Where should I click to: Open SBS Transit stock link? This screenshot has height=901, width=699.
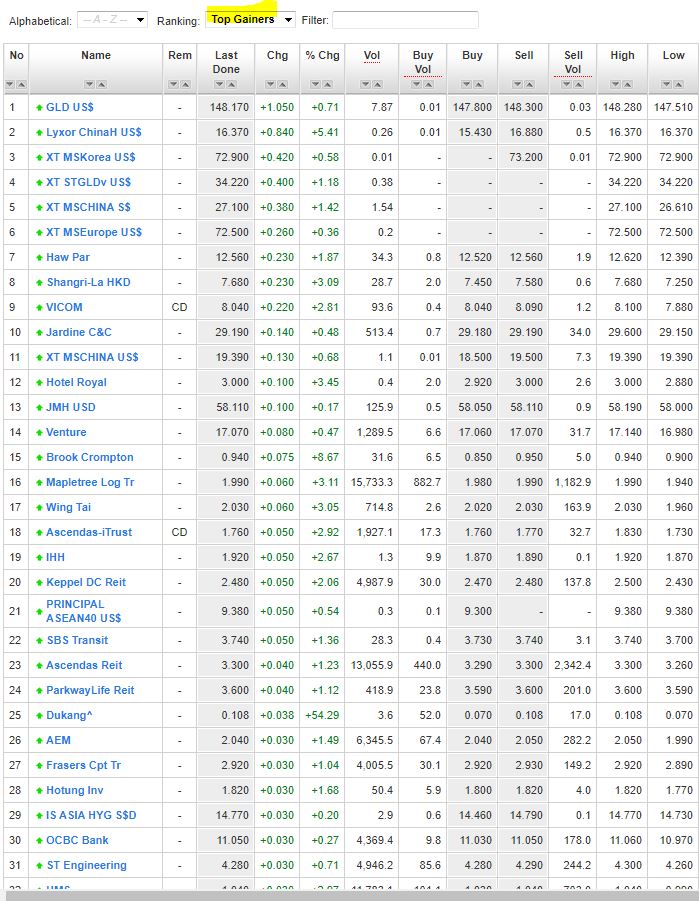(x=77, y=640)
